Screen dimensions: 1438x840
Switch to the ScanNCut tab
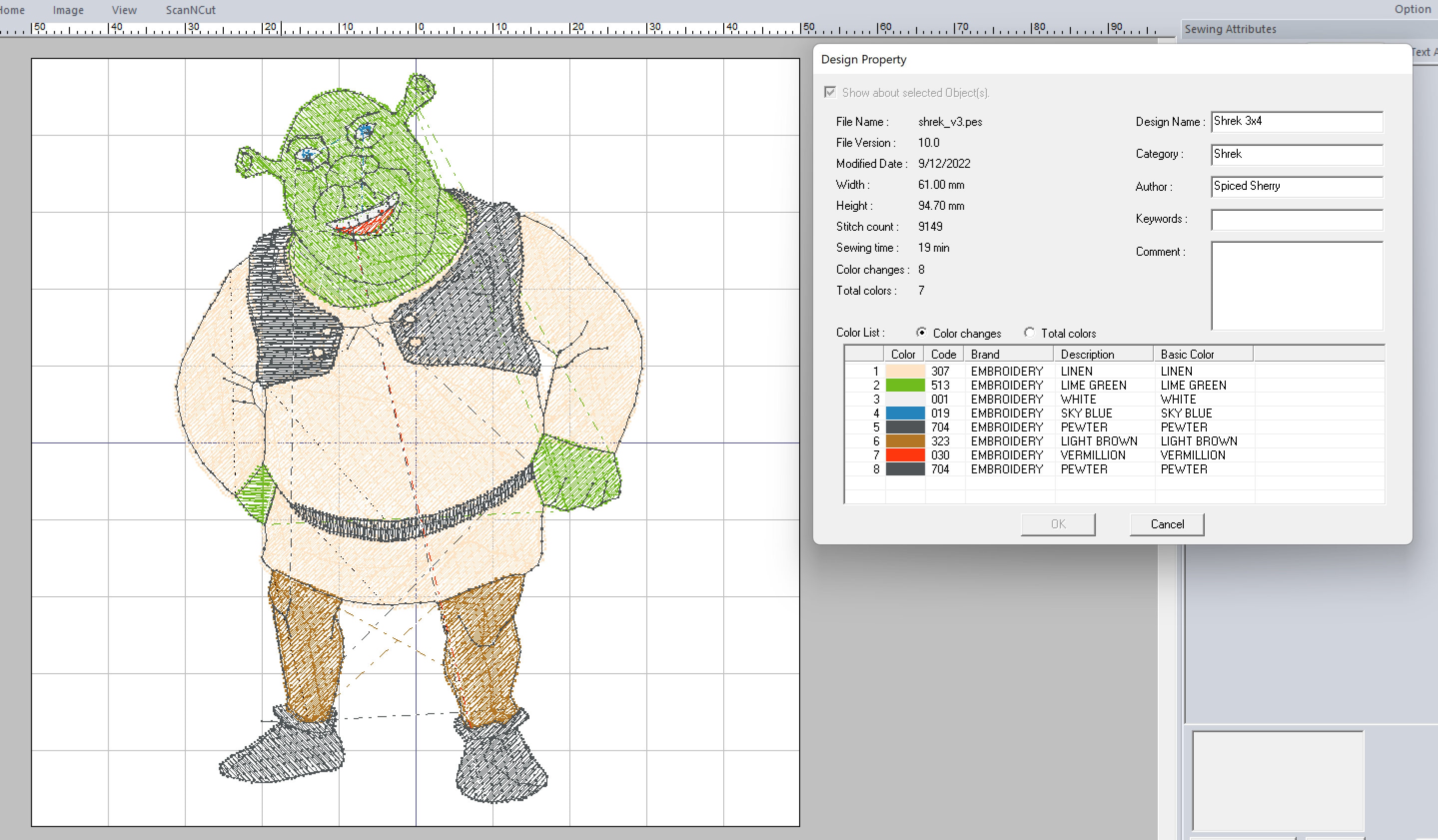pyautogui.click(x=190, y=9)
